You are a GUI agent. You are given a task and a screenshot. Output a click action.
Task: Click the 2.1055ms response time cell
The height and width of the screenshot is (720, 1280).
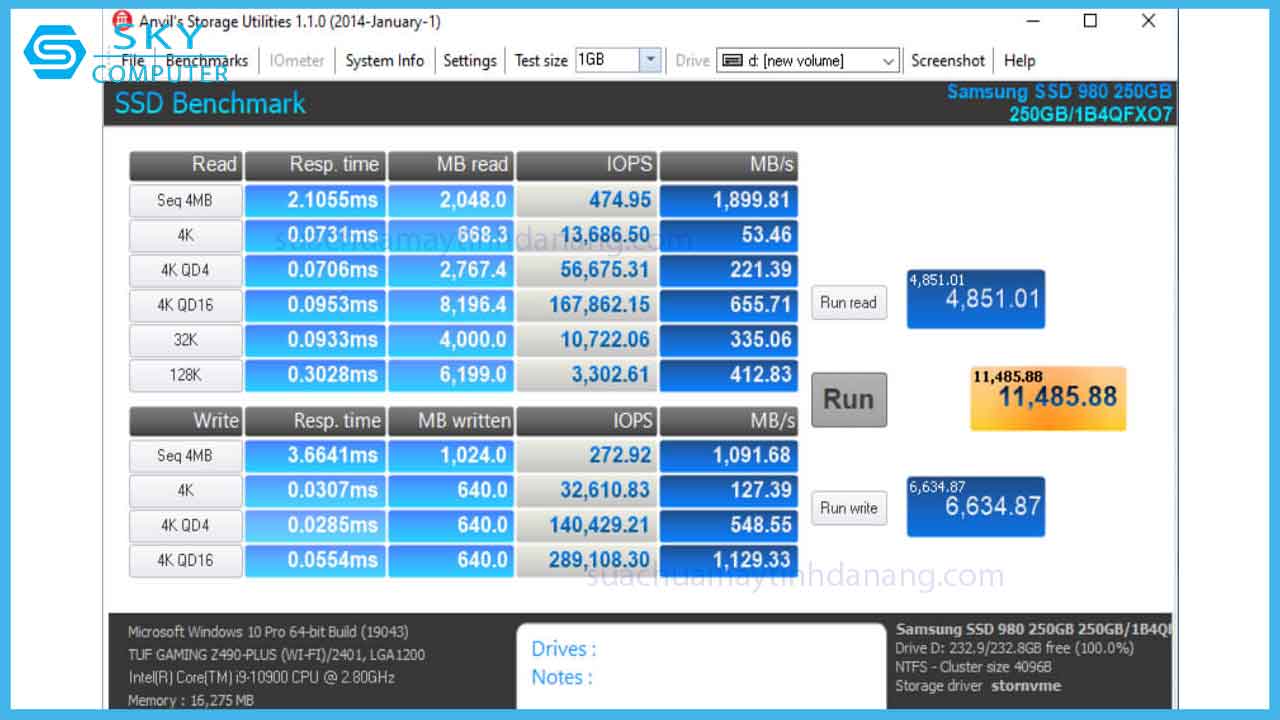(315, 200)
